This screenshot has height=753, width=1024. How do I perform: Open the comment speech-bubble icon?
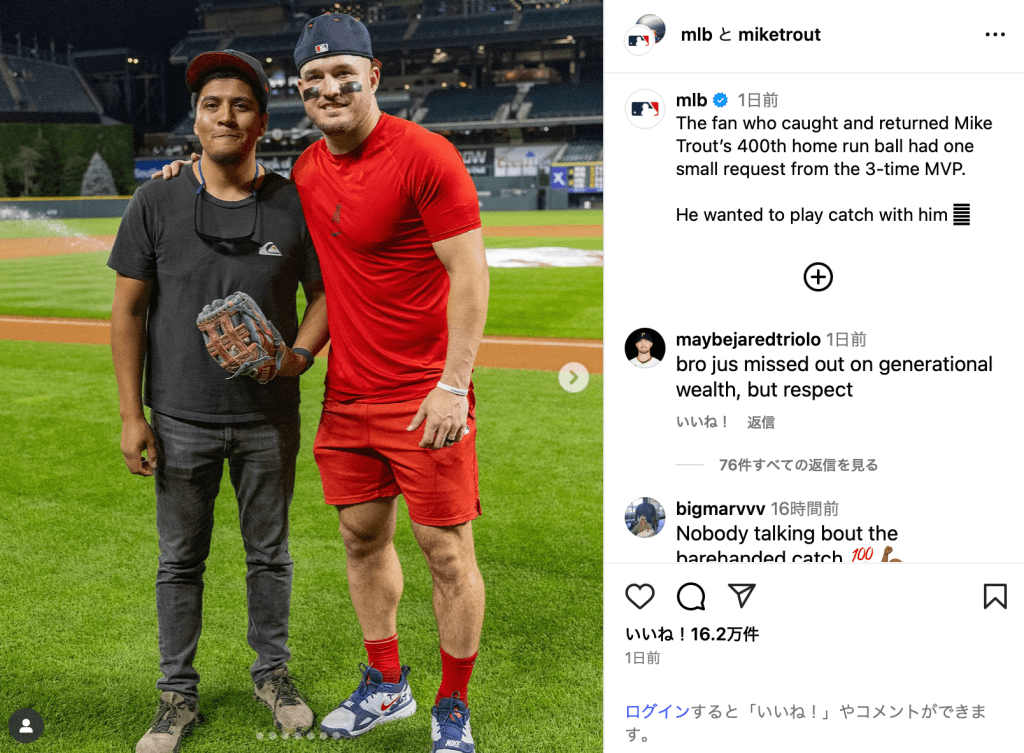(690, 596)
